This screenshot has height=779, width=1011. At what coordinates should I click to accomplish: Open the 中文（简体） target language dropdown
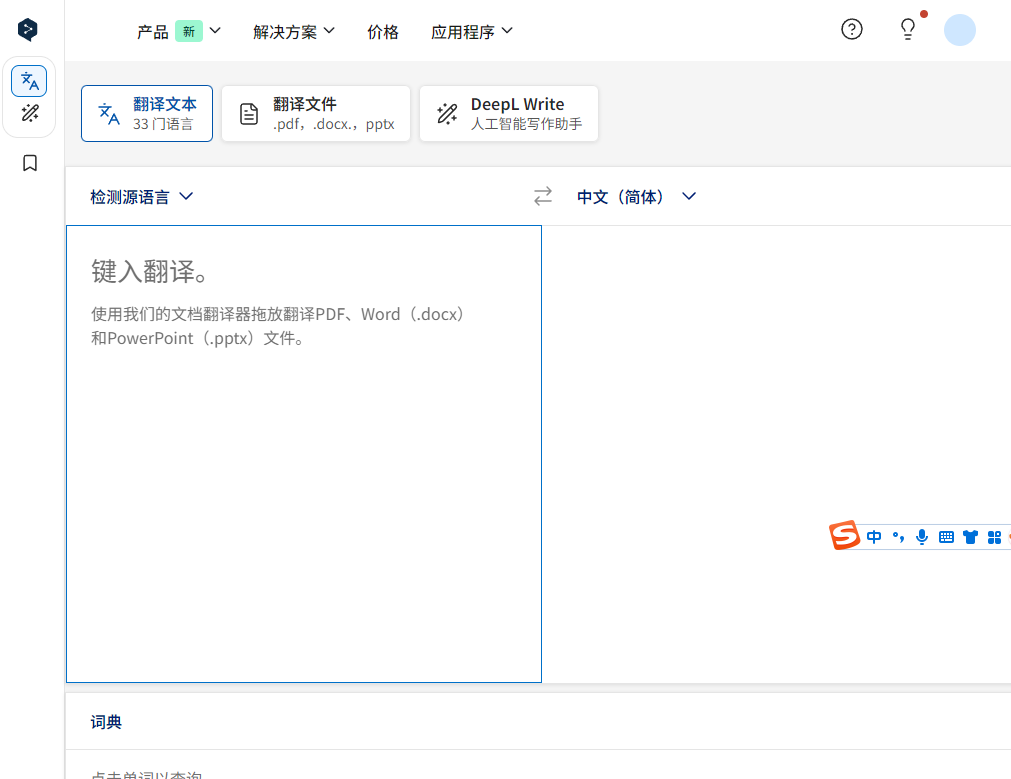coord(636,197)
